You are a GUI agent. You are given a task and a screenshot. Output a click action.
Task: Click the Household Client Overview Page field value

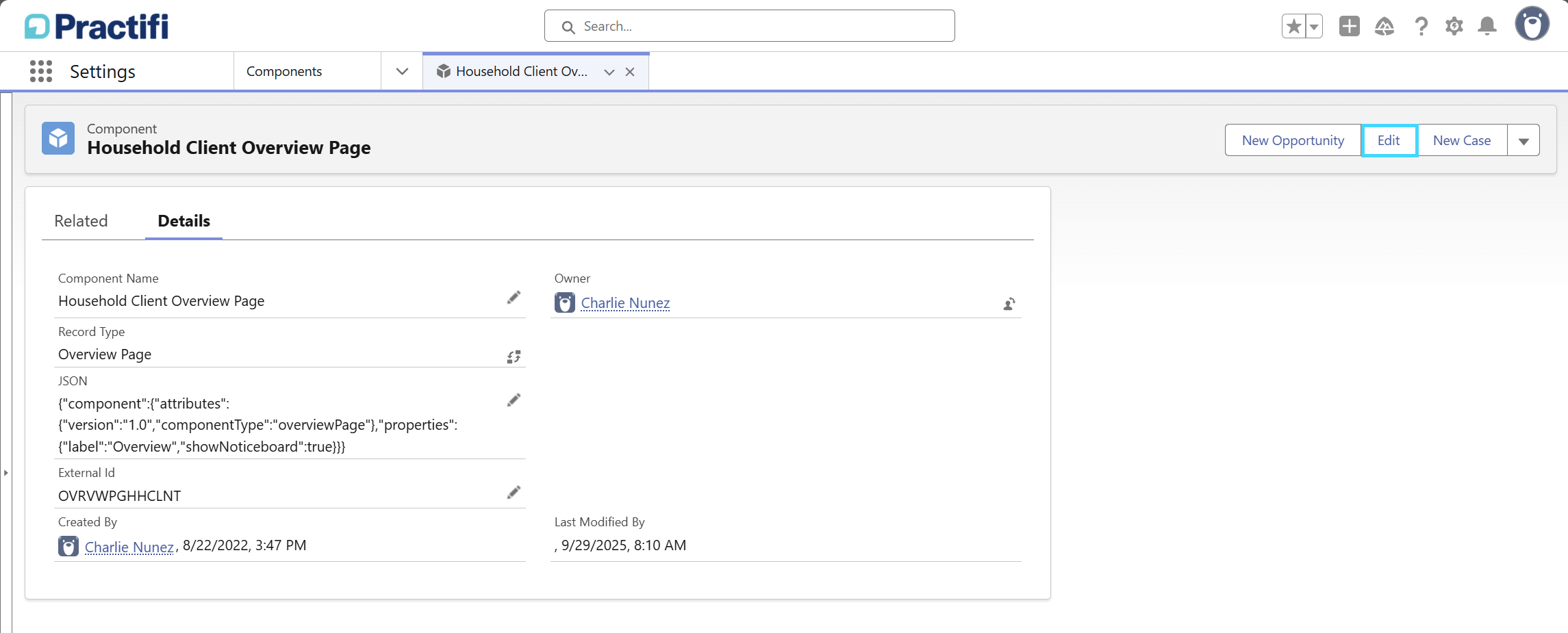pos(162,301)
